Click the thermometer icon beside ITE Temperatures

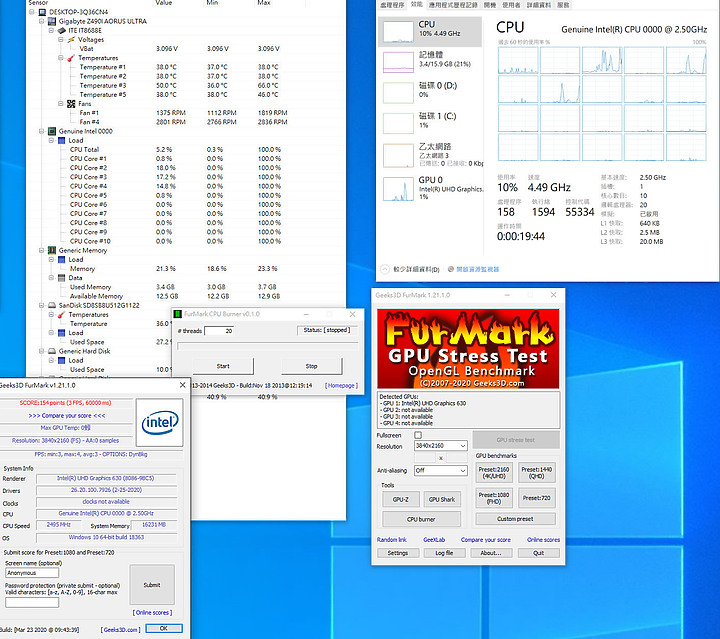click(71, 58)
